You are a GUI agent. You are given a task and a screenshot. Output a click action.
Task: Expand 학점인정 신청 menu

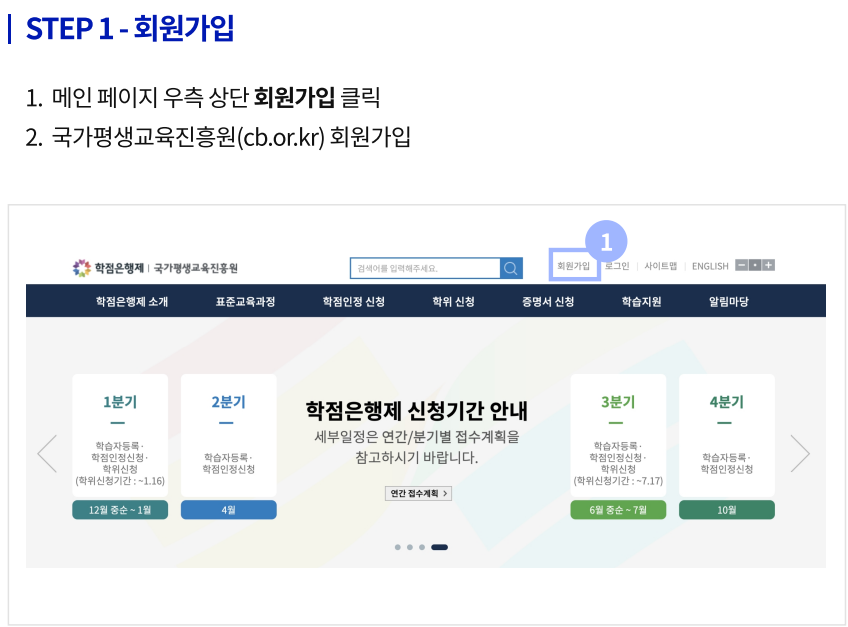coord(353,301)
